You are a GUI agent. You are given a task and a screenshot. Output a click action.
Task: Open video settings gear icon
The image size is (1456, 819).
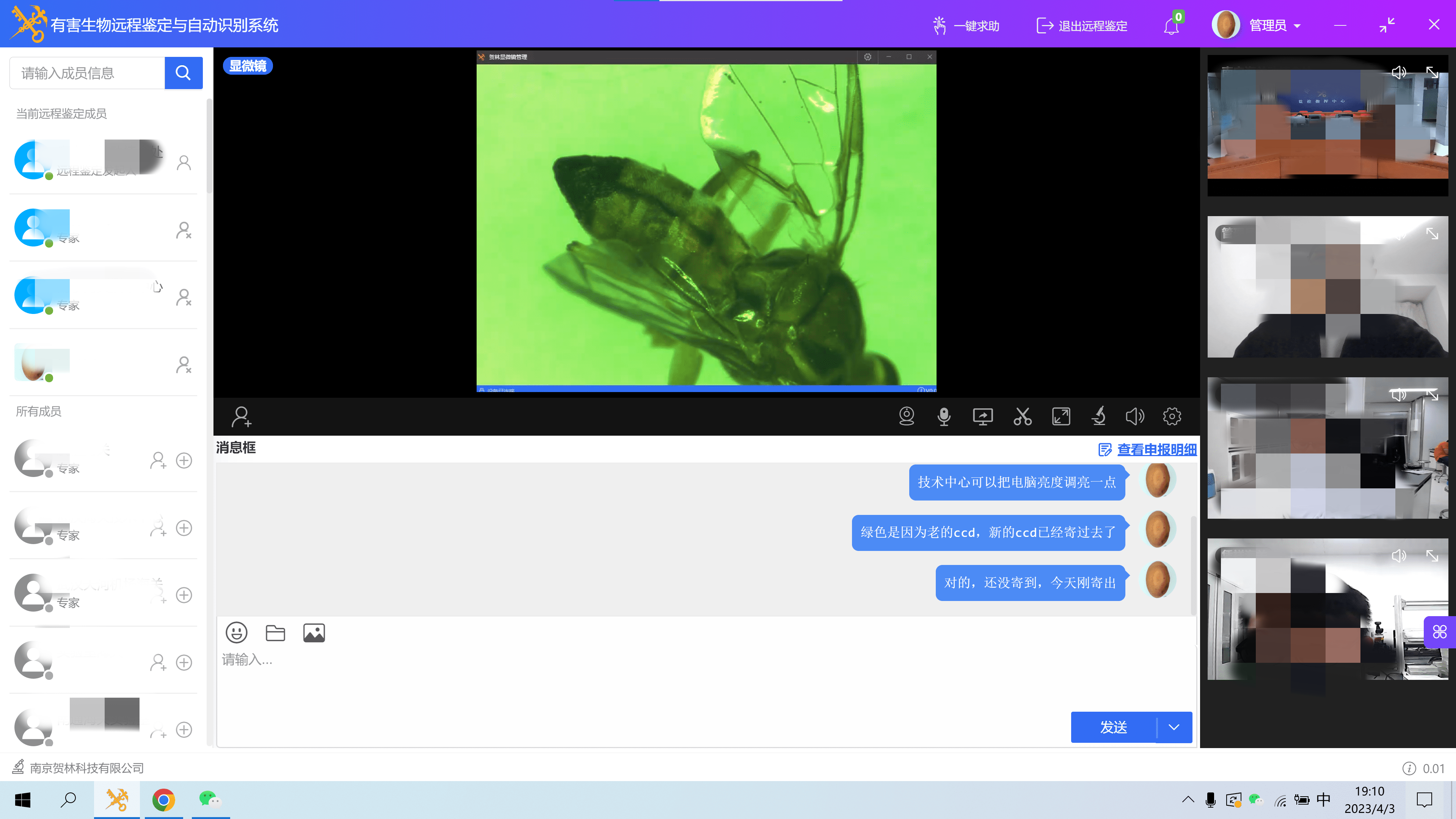[x=1172, y=417]
